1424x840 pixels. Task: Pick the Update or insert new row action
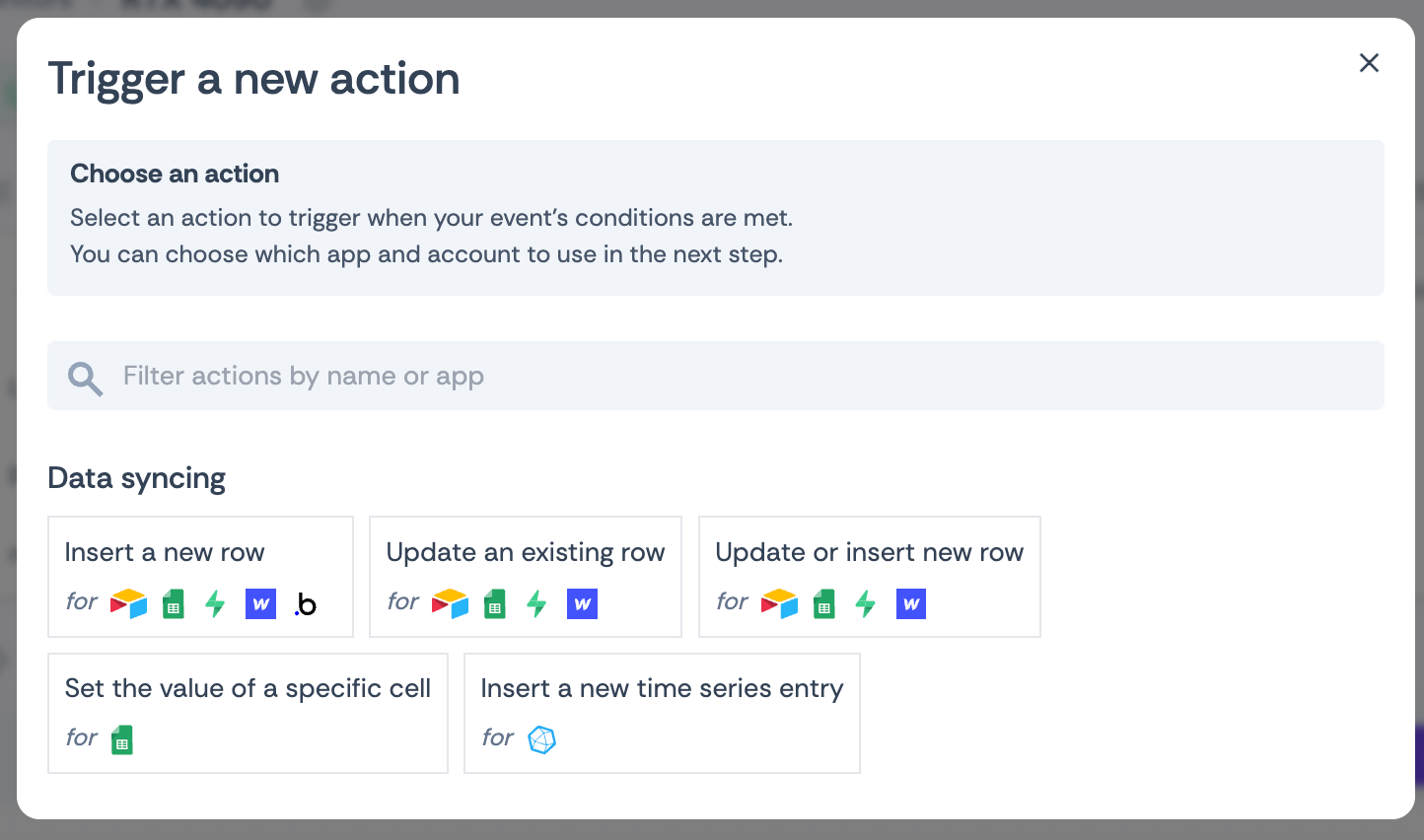coord(869,552)
